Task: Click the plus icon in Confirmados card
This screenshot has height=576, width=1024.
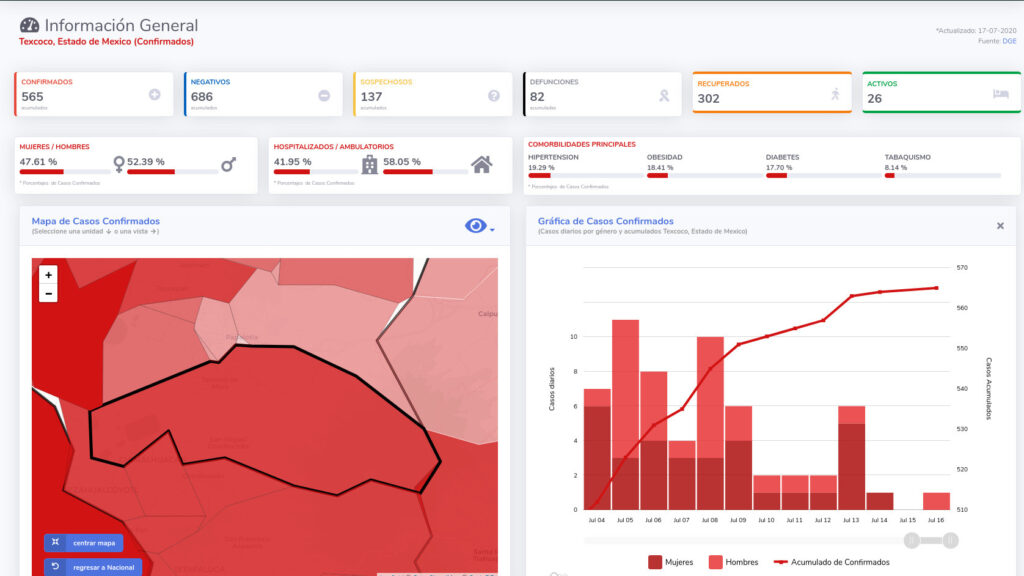Action: tap(154, 95)
